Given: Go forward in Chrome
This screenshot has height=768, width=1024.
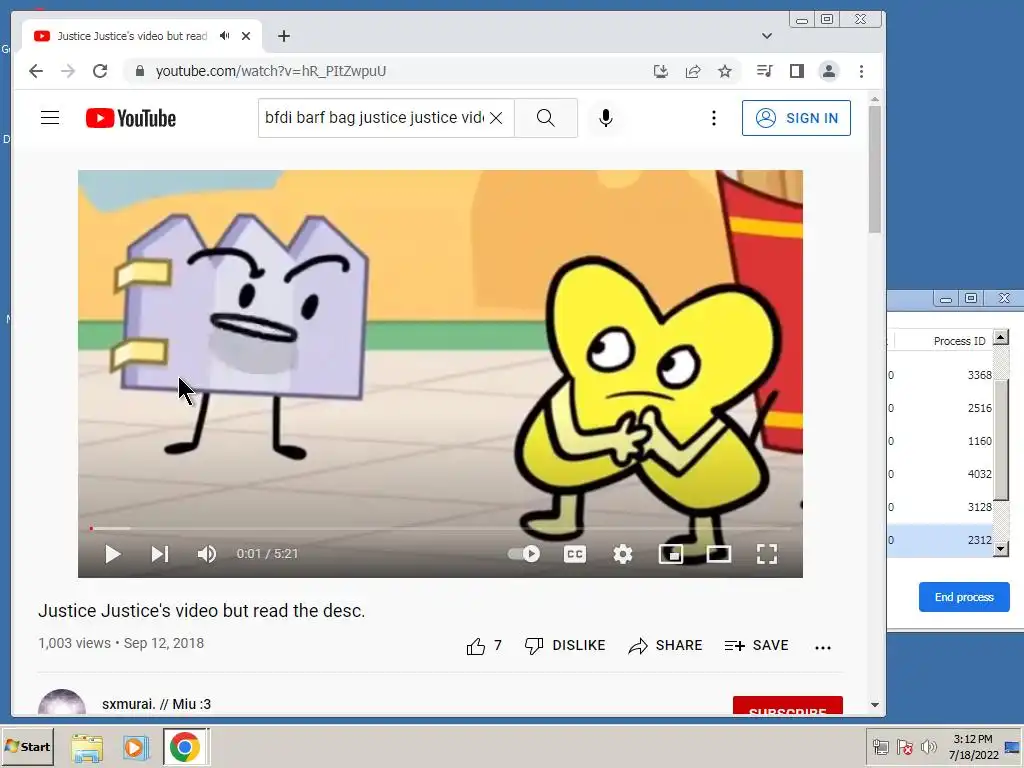Looking at the screenshot, I should point(68,71).
